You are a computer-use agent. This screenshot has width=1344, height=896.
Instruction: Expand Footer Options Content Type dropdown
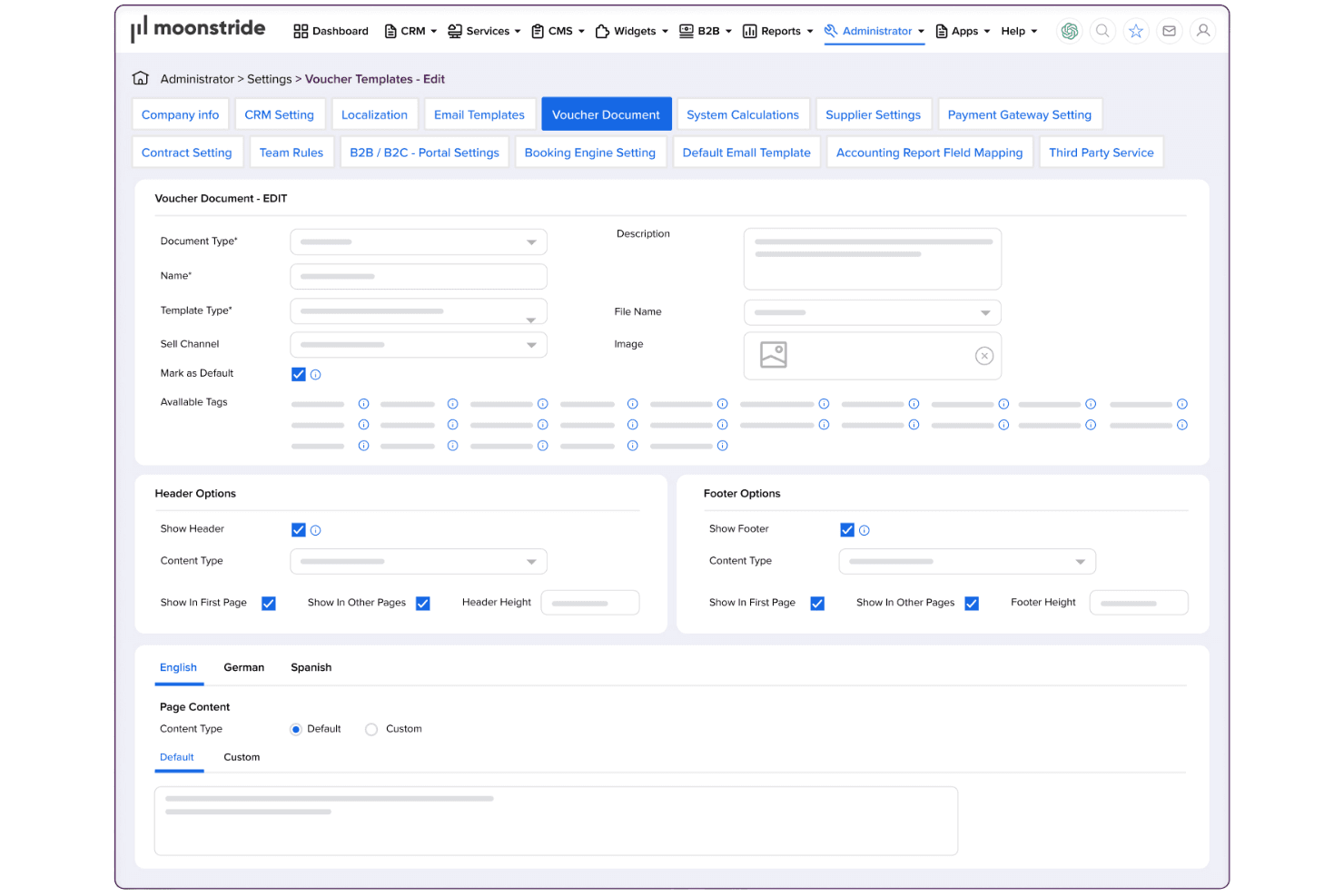pos(967,562)
